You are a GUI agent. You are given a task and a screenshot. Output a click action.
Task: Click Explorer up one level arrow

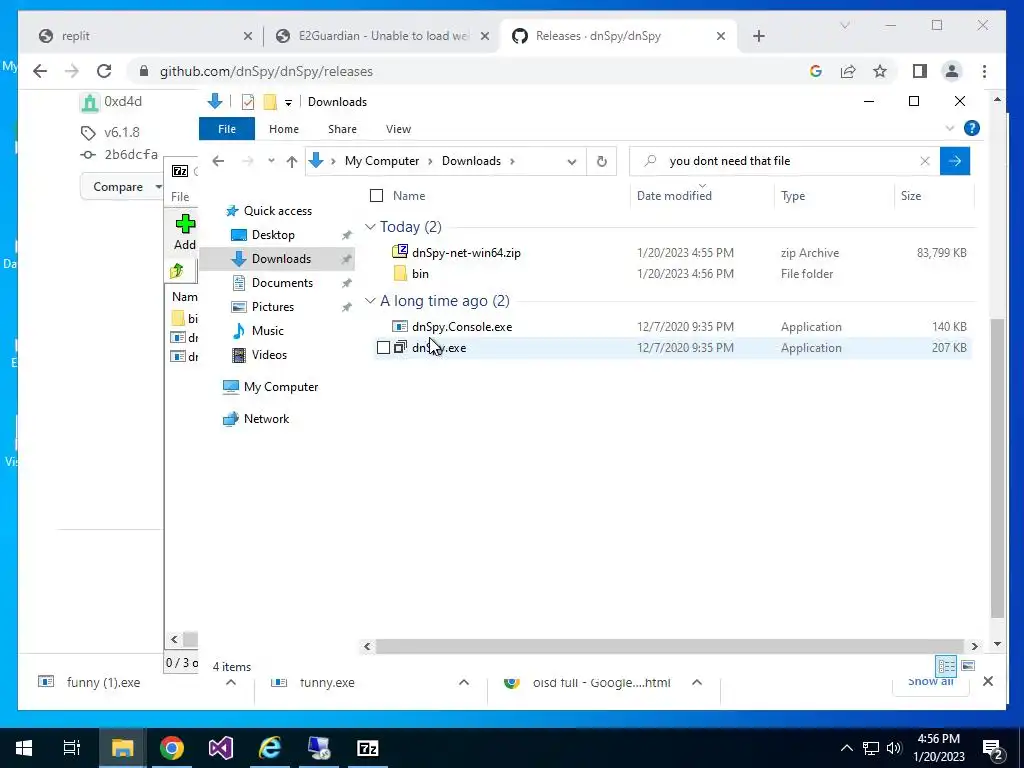[292, 161]
